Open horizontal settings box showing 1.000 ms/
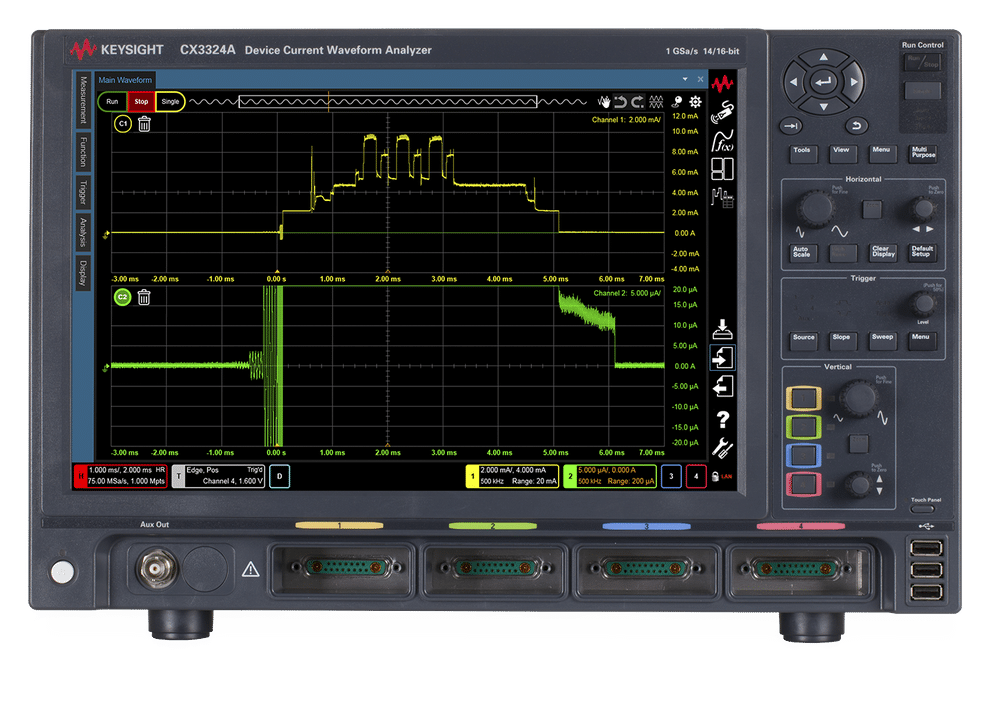This screenshot has height=703, width=1000. click(x=121, y=476)
